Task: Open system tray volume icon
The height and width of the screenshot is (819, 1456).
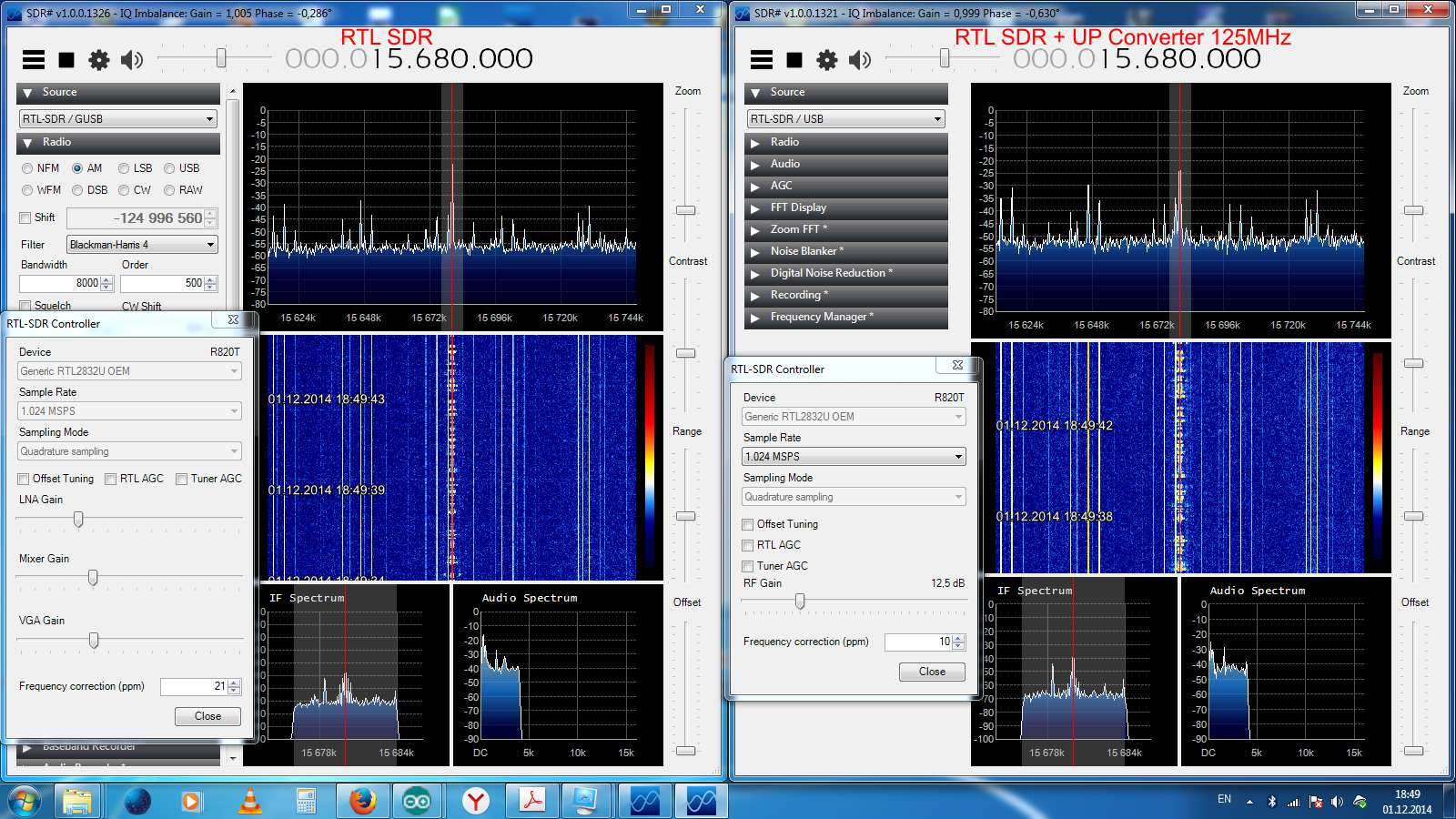Action: click(x=1337, y=802)
